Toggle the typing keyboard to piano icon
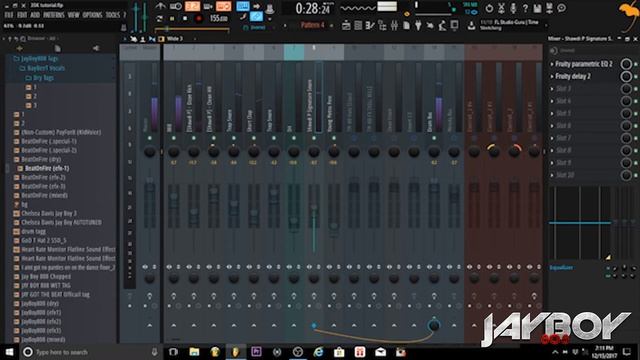This screenshot has height=360, width=640. pos(243,6)
